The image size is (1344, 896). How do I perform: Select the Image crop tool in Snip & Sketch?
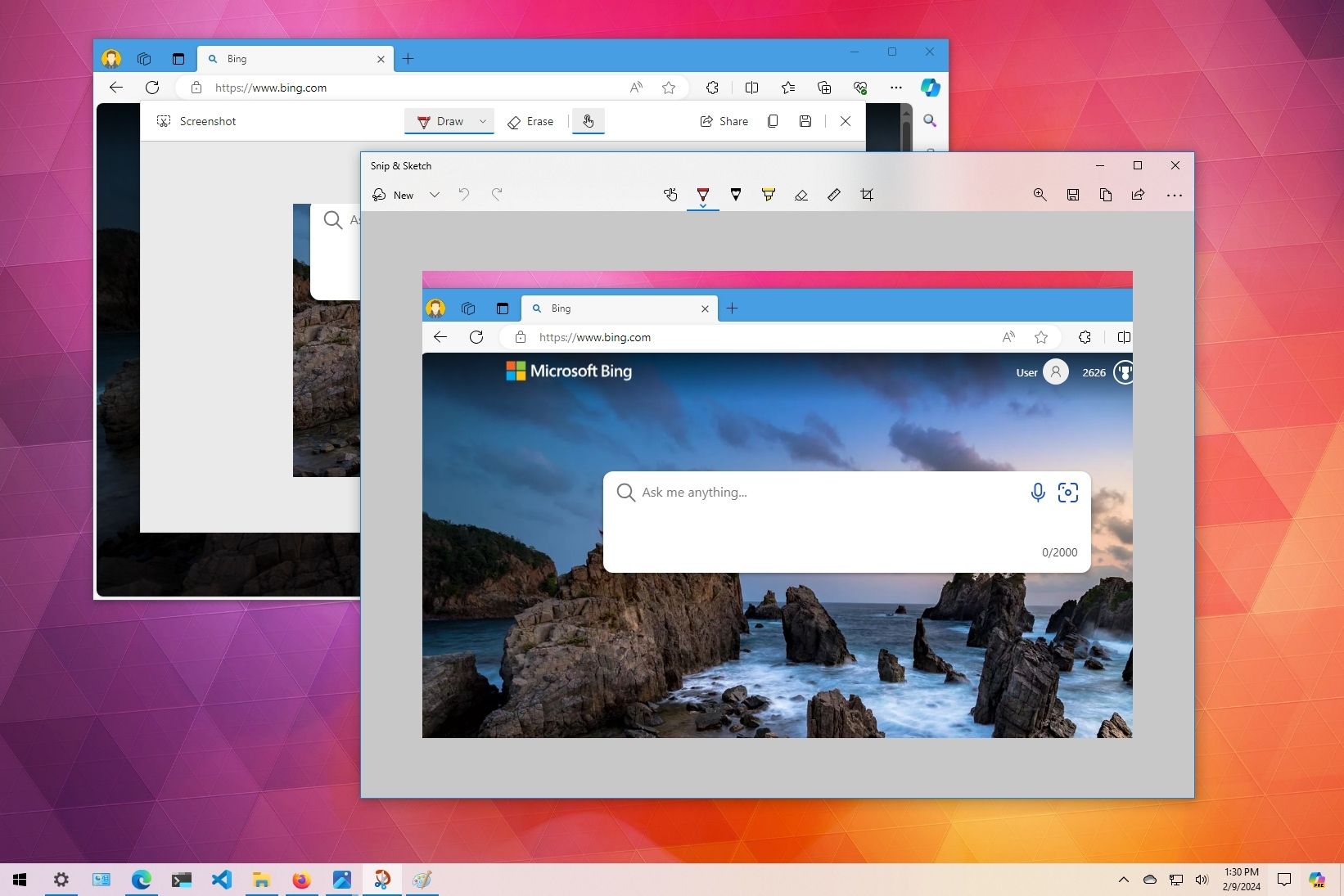(866, 195)
